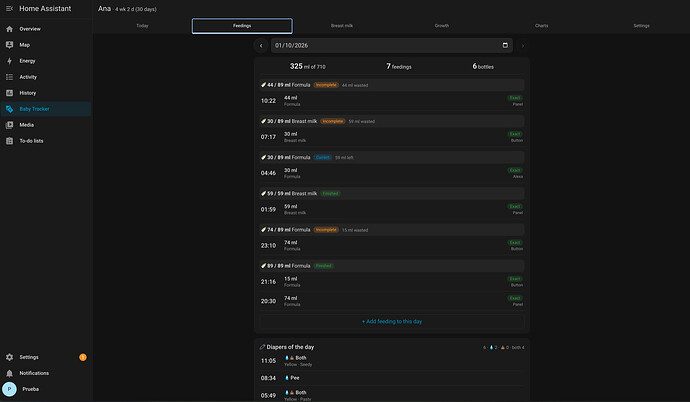Image resolution: width=690 pixels, height=402 pixels.
Task: Open Notifications with the bell icon
Action: click(x=9, y=373)
